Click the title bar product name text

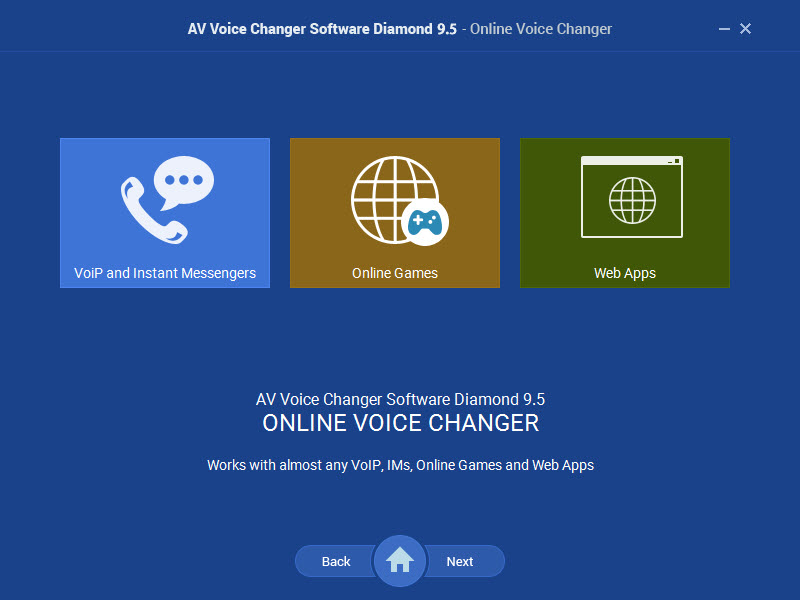coord(322,29)
